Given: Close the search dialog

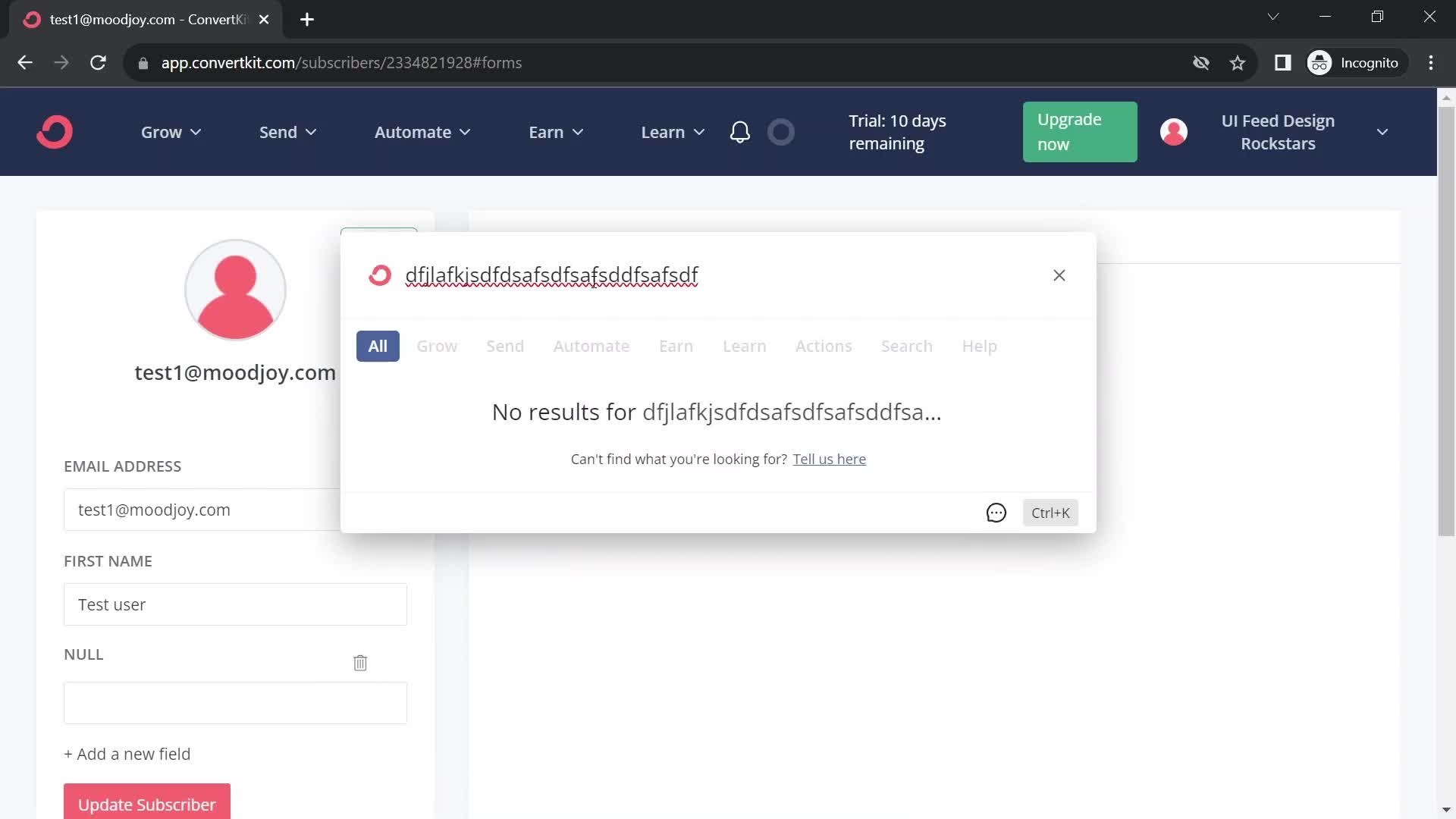Looking at the screenshot, I should point(1059,274).
